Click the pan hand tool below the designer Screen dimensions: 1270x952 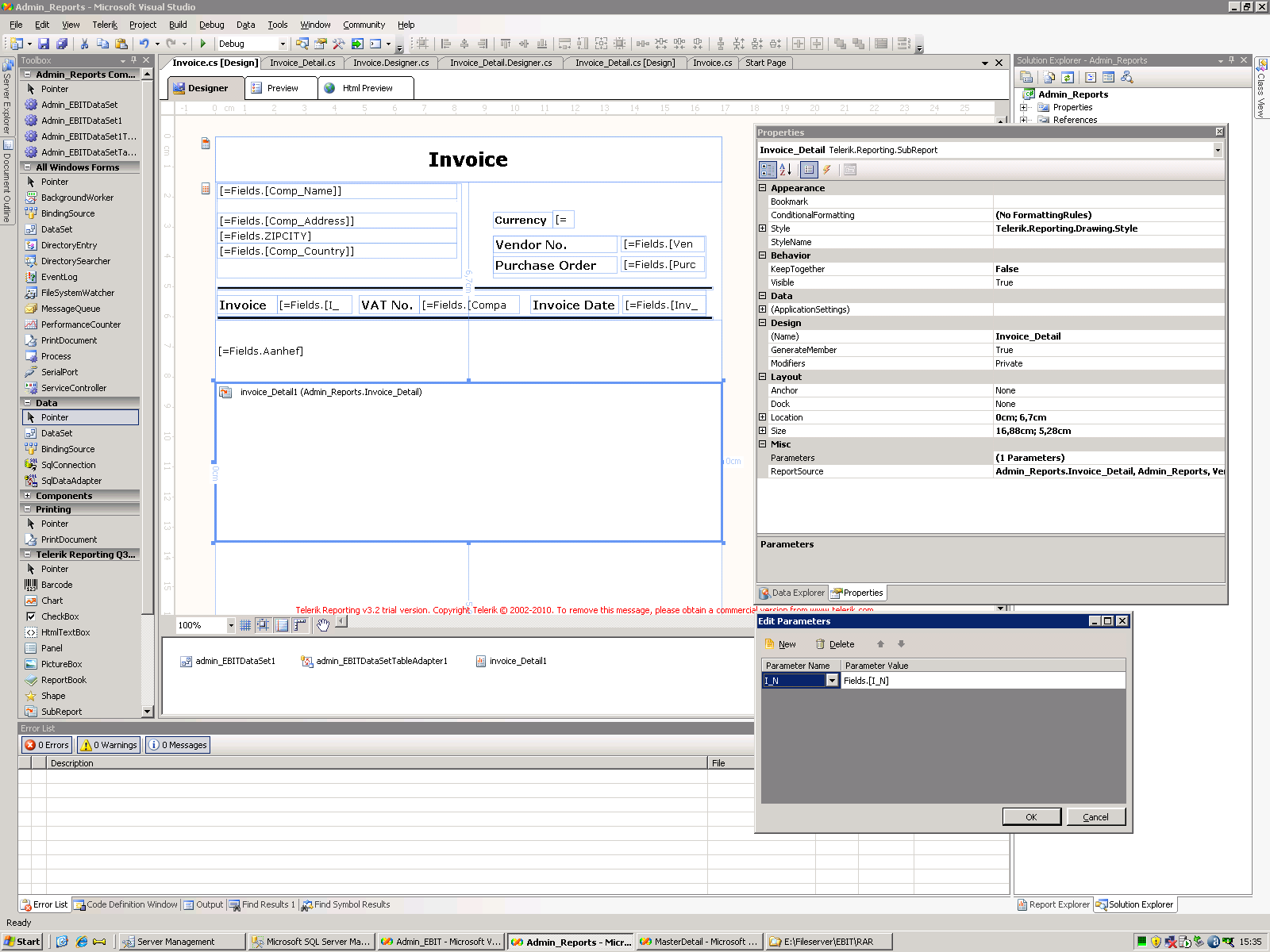click(322, 625)
